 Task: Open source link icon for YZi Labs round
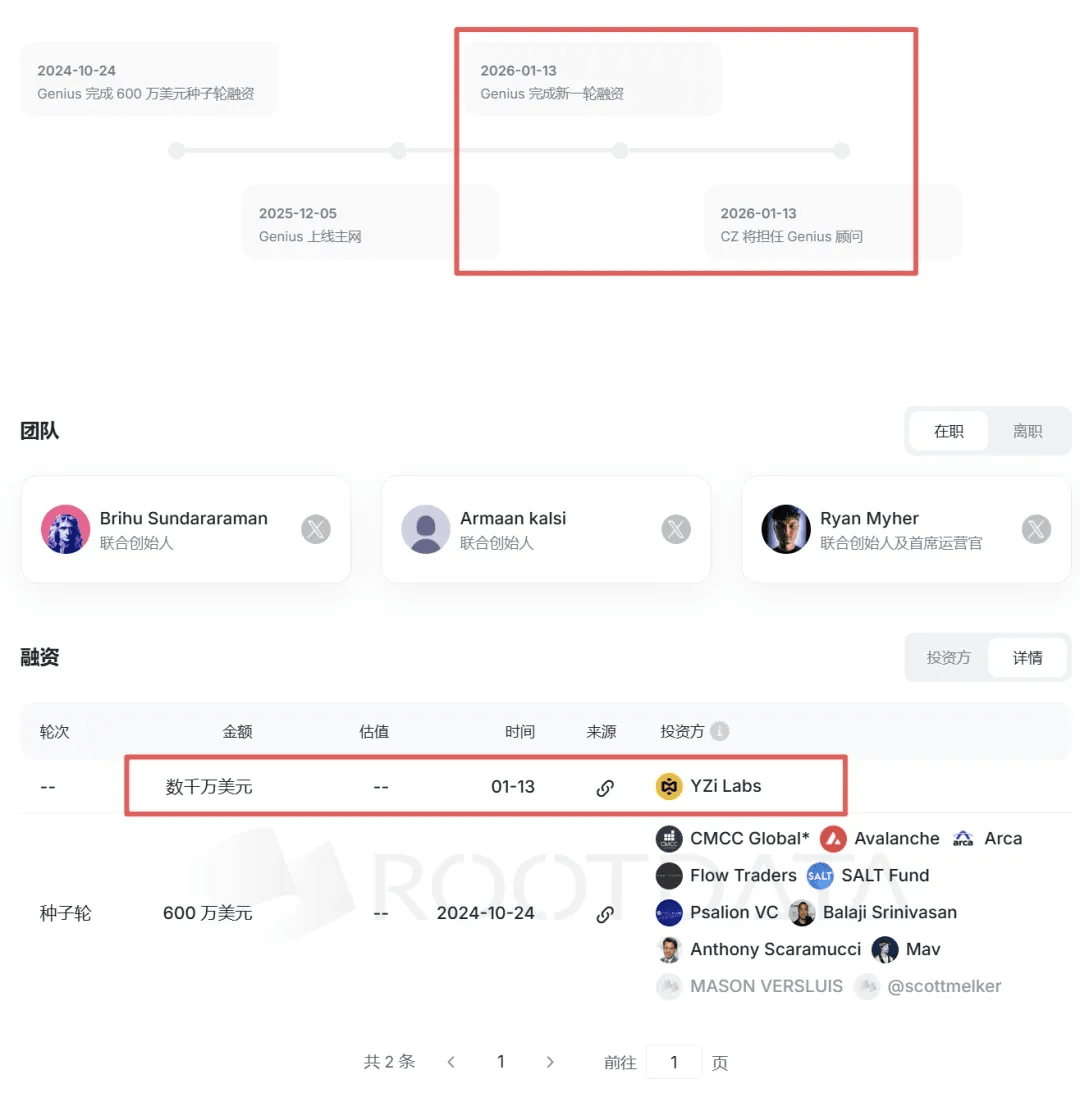pyautogui.click(x=604, y=788)
